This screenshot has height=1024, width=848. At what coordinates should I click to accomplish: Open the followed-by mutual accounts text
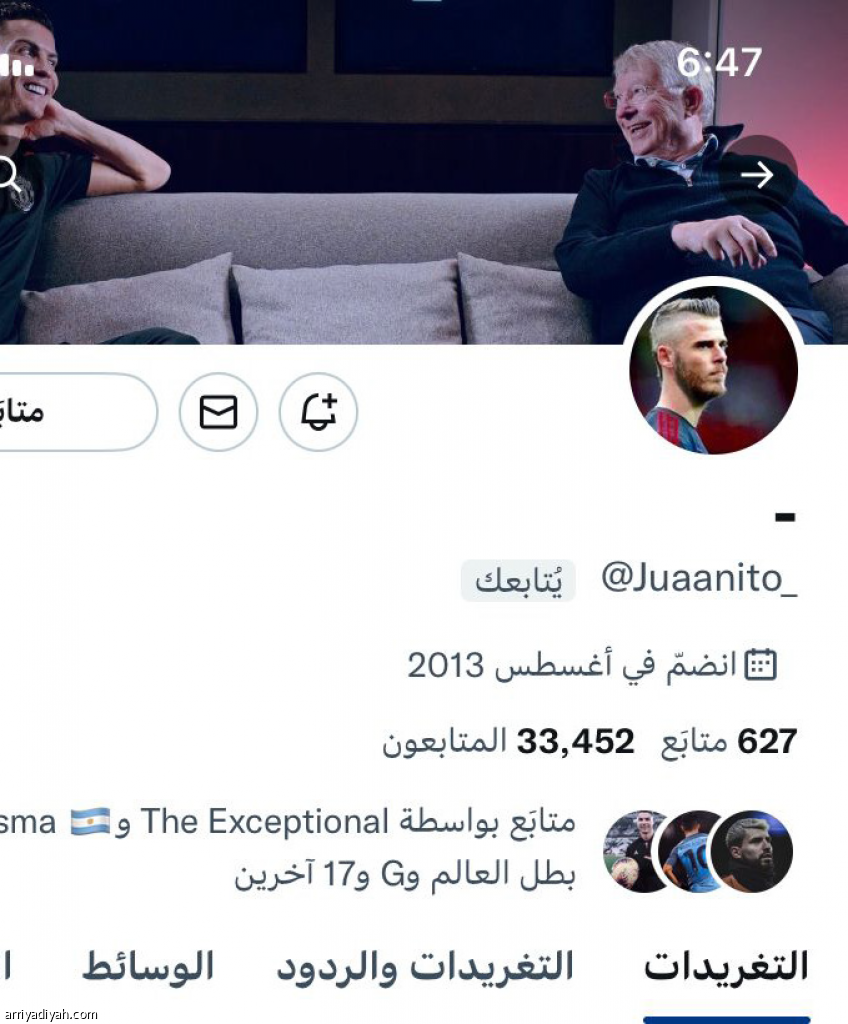coord(287,848)
